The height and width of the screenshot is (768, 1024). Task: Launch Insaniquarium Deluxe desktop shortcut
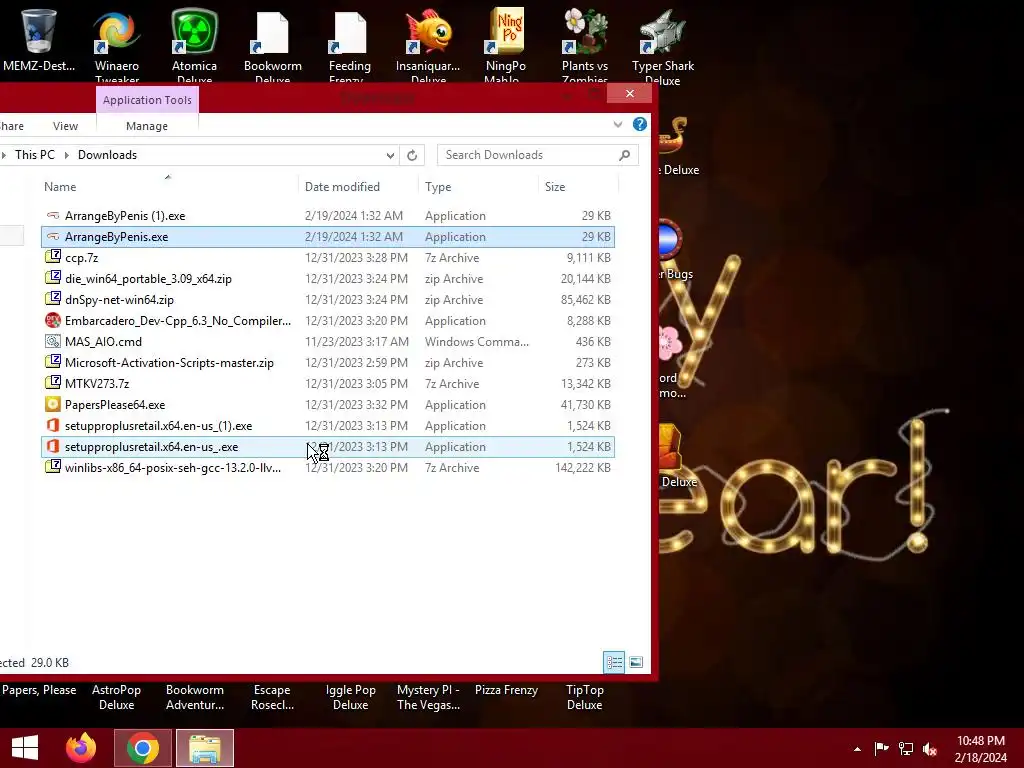428,31
